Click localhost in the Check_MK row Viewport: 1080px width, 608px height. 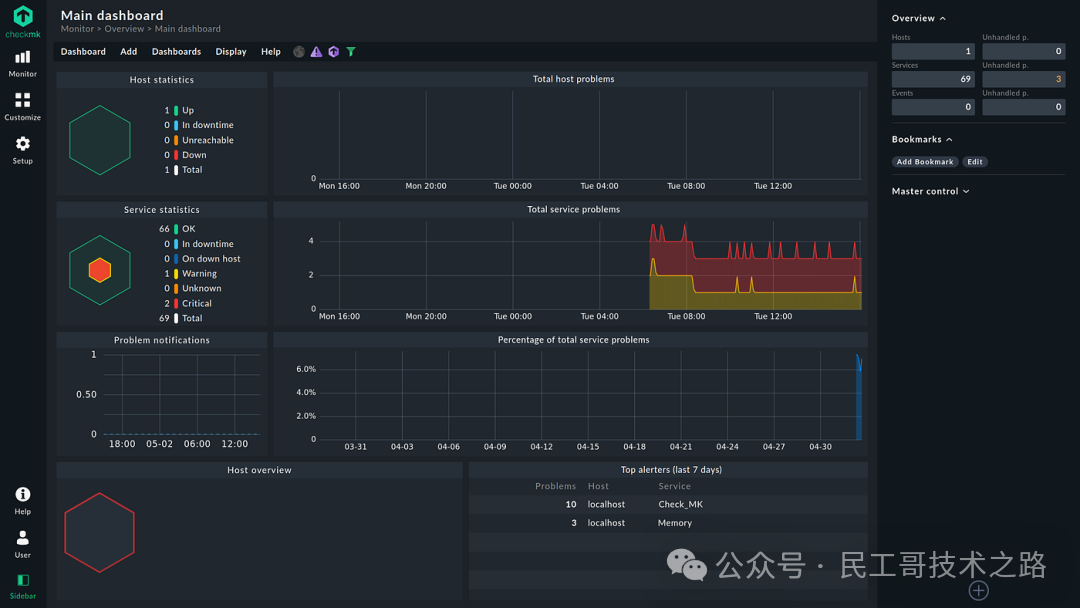click(606, 505)
